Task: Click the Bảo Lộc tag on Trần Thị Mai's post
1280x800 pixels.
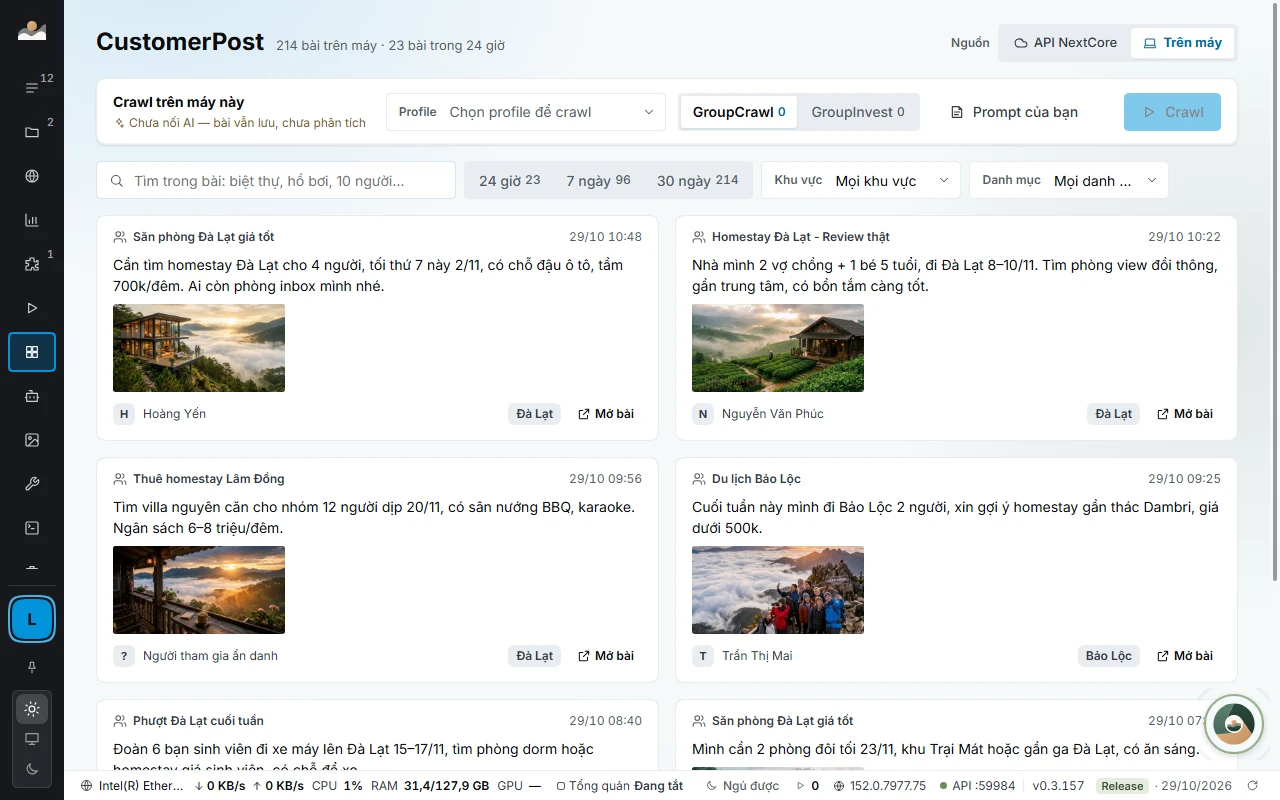Action: click(1109, 656)
